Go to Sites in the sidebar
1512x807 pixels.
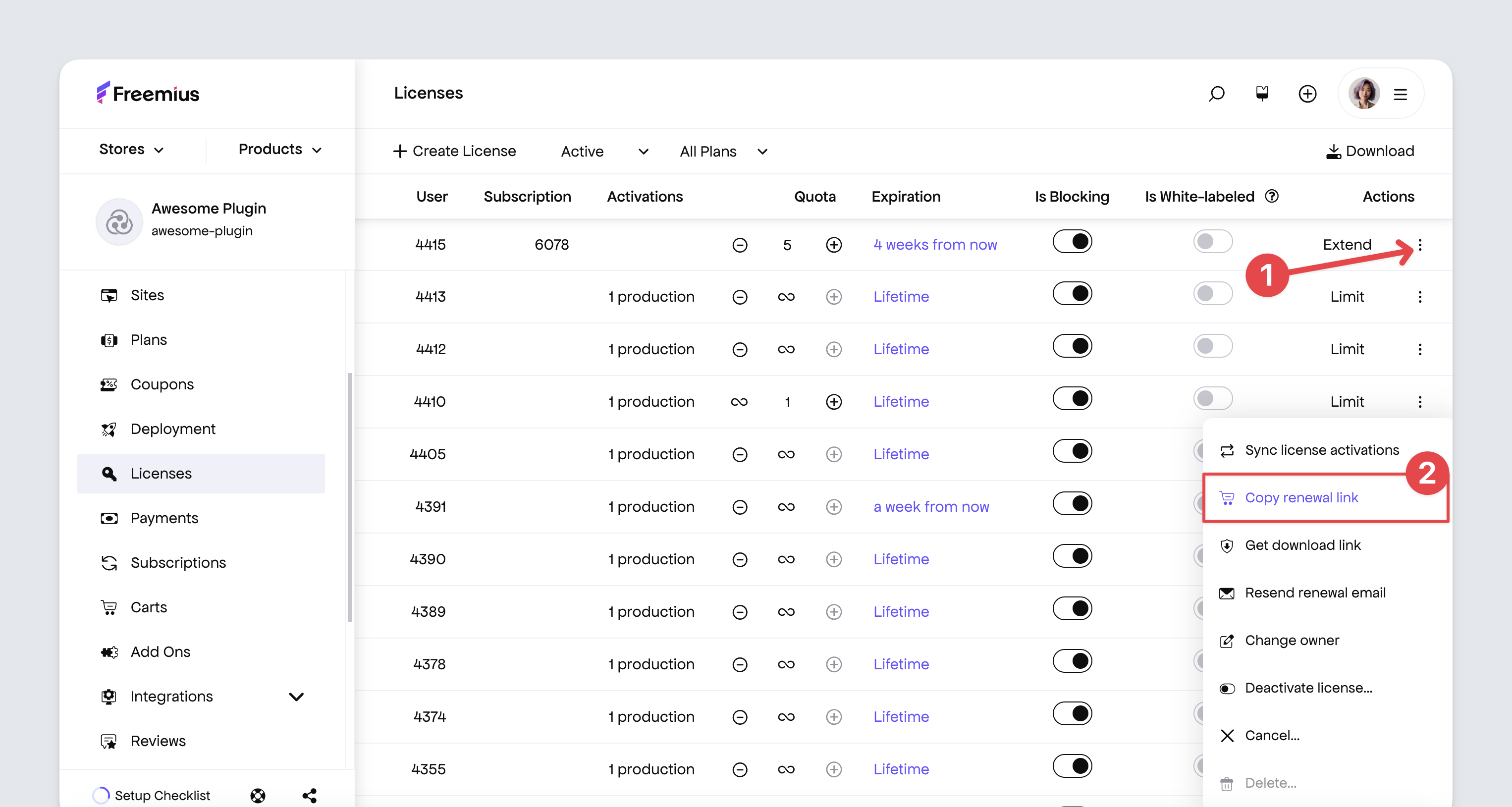tap(201, 295)
